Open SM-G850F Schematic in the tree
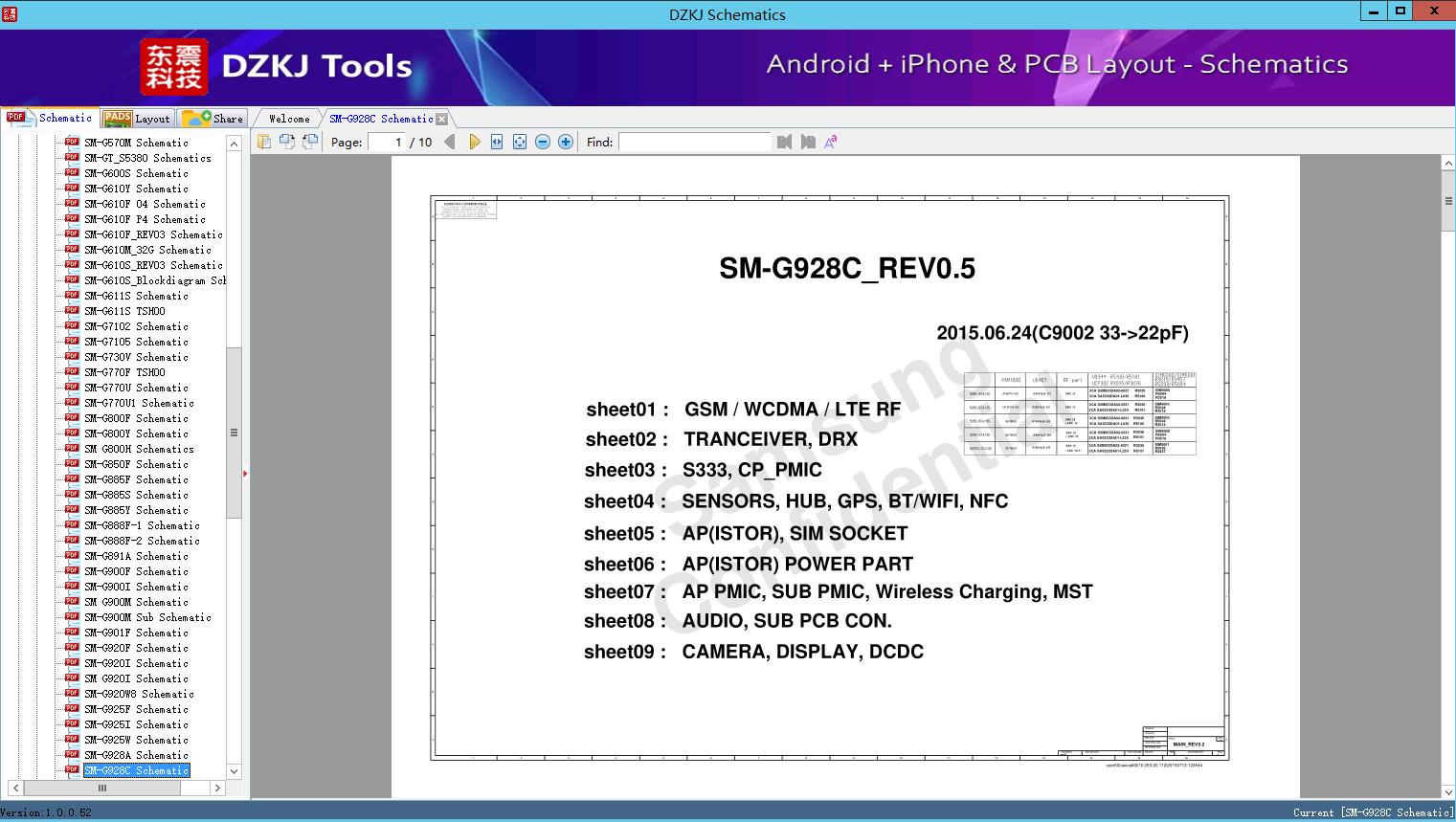 click(x=136, y=464)
